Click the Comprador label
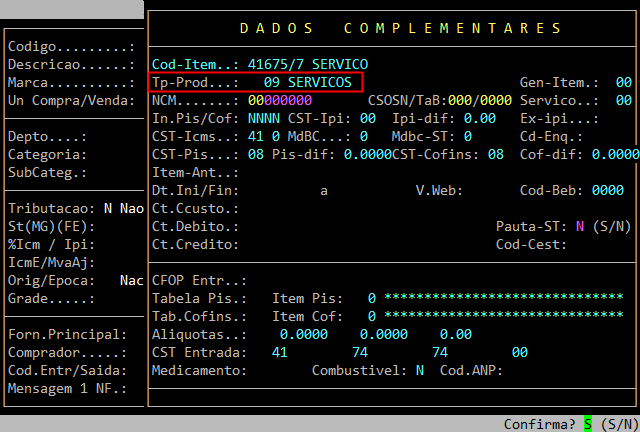640x432 pixels. tap(67, 352)
